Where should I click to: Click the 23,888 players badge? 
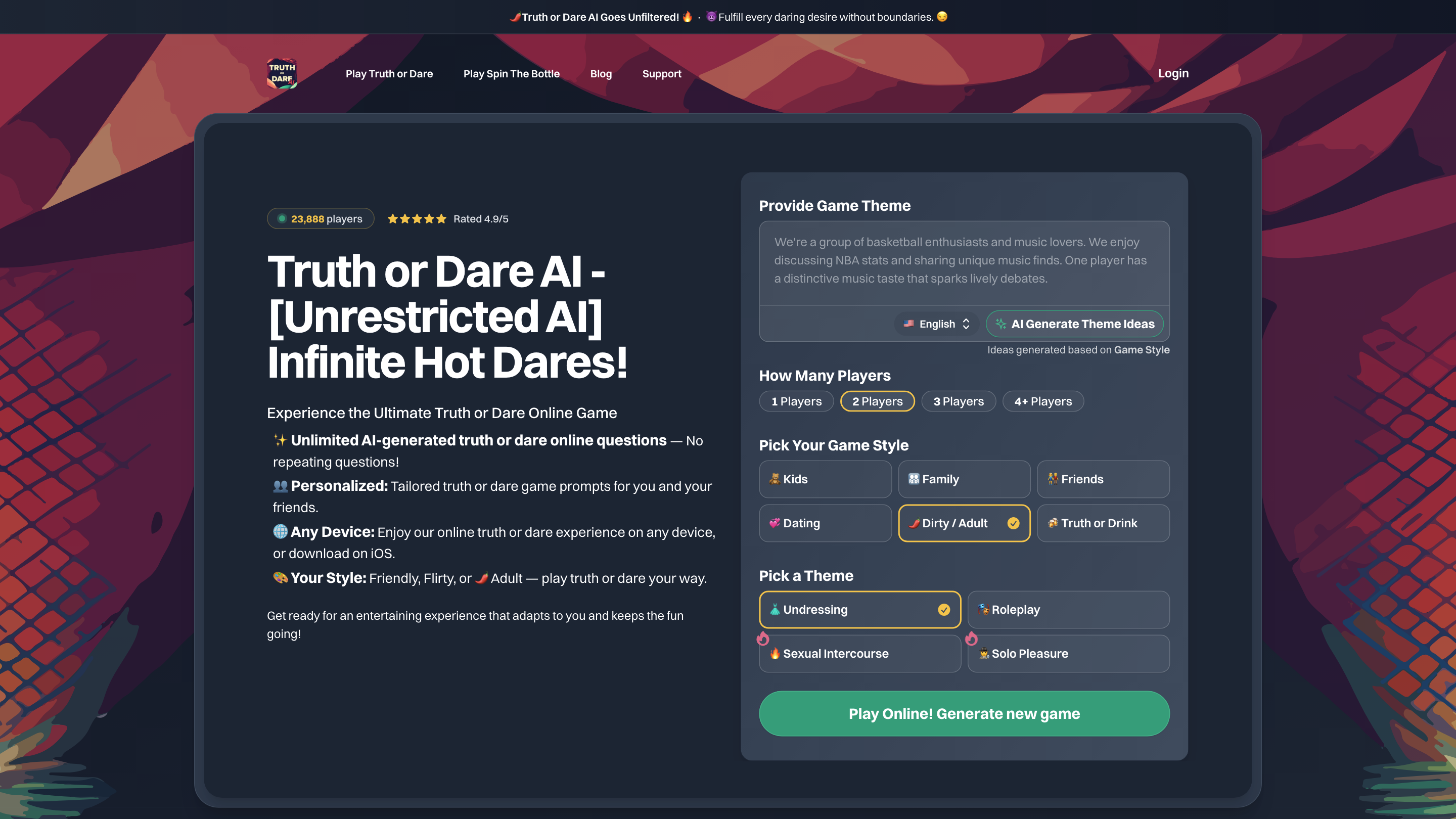click(320, 218)
